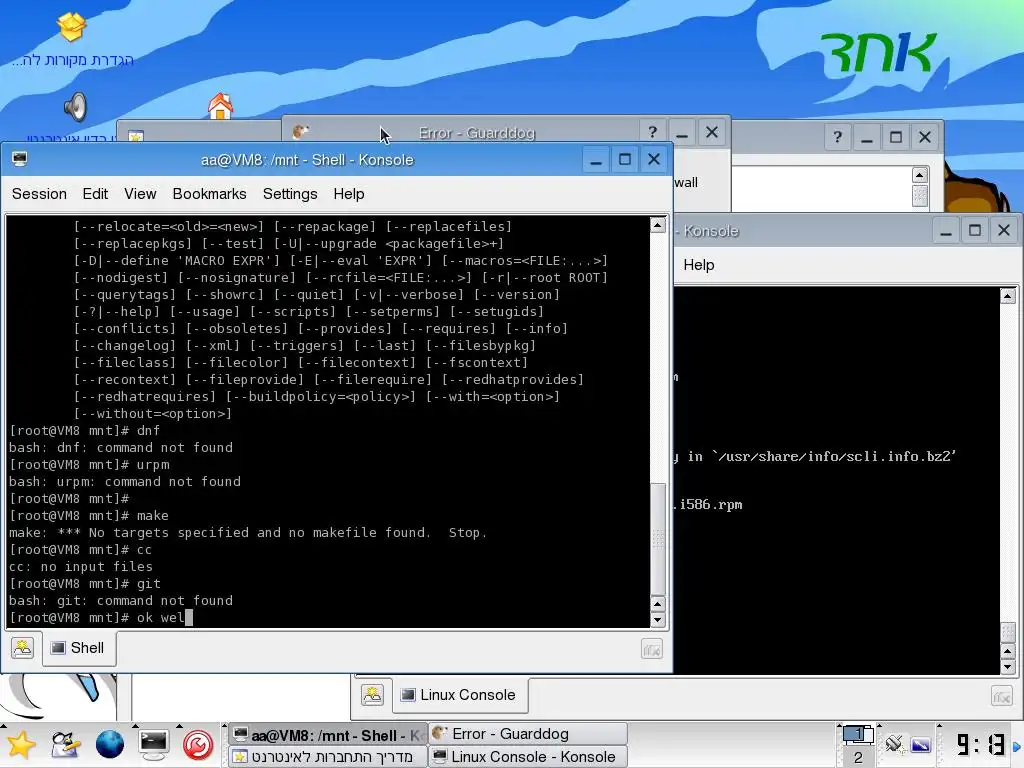Image resolution: width=1024 pixels, height=768 pixels.
Task: Click New Session icon in Shell Konsole tab bar
Action: tap(23, 648)
